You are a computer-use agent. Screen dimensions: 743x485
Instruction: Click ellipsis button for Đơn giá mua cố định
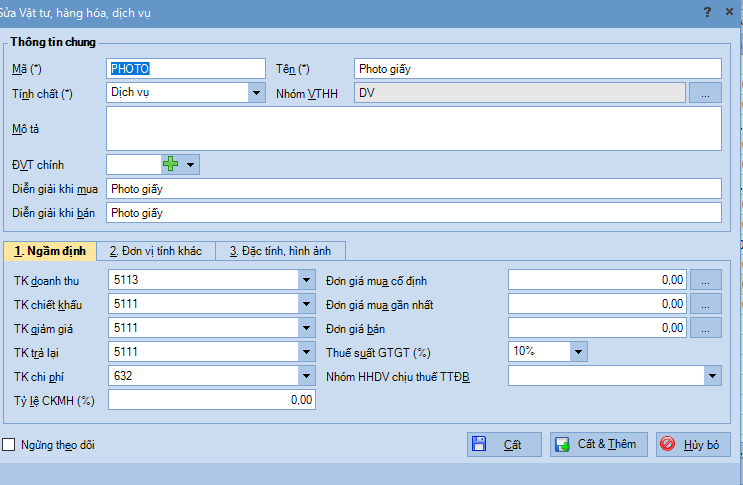pyautogui.click(x=706, y=280)
